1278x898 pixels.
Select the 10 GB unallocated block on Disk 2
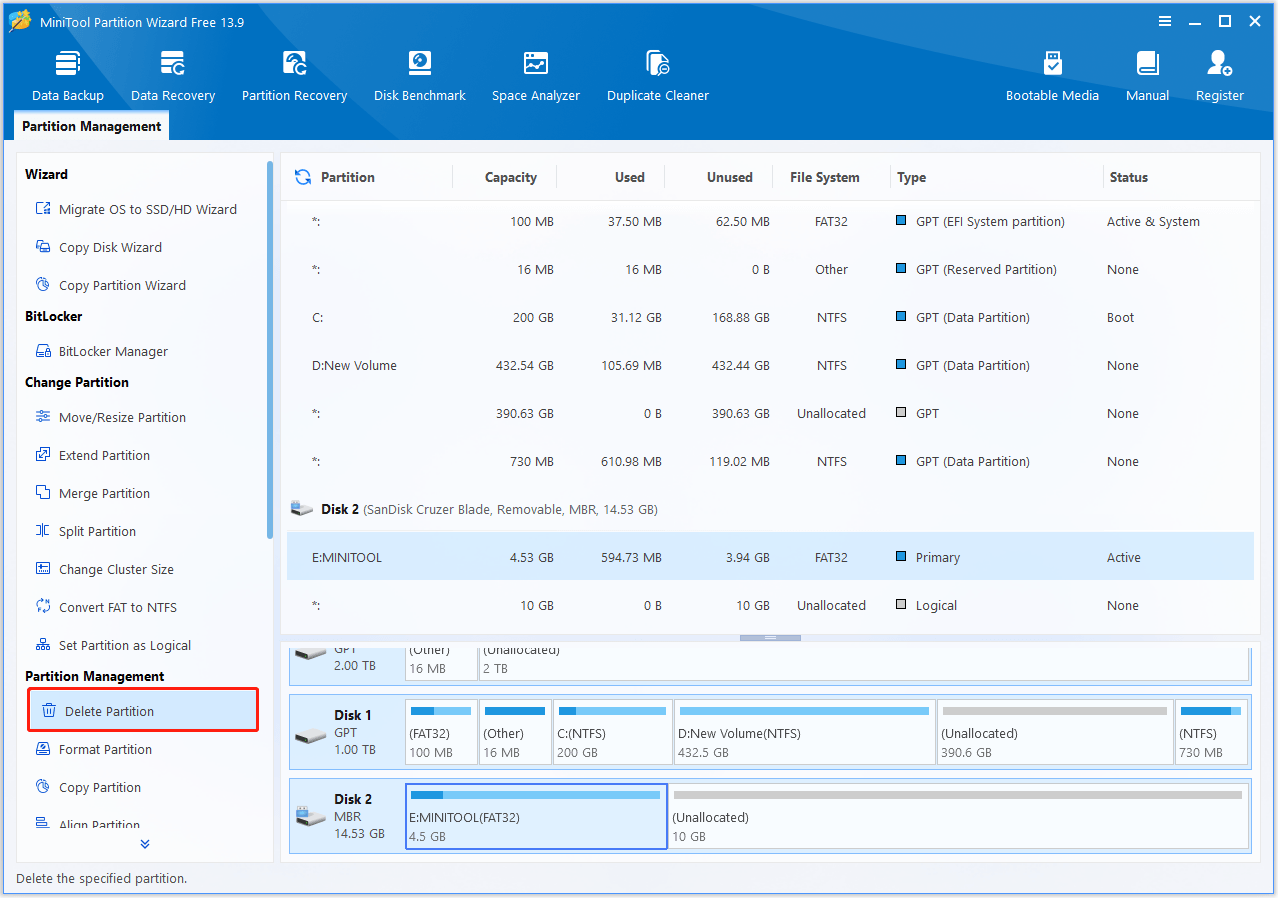[958, 817]
